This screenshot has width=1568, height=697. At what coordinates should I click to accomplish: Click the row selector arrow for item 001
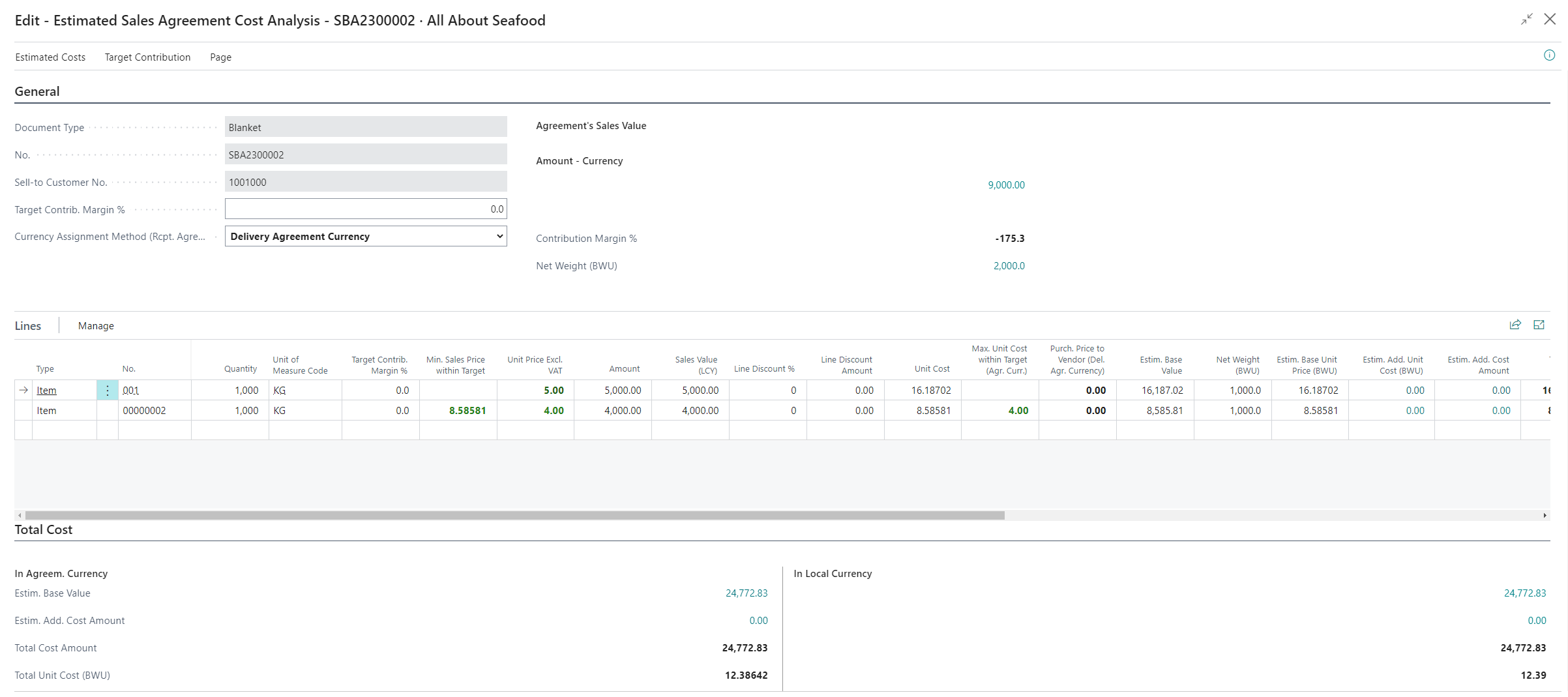point(23,391)
